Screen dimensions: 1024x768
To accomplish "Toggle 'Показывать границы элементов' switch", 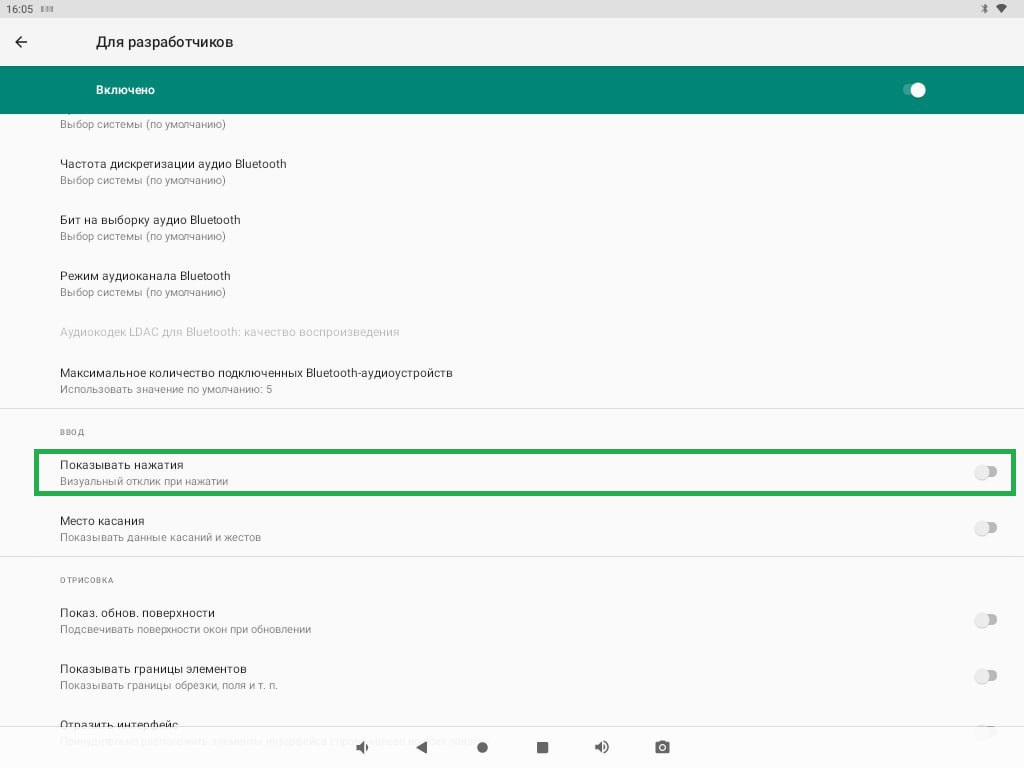I will click(x=985, y=676).
